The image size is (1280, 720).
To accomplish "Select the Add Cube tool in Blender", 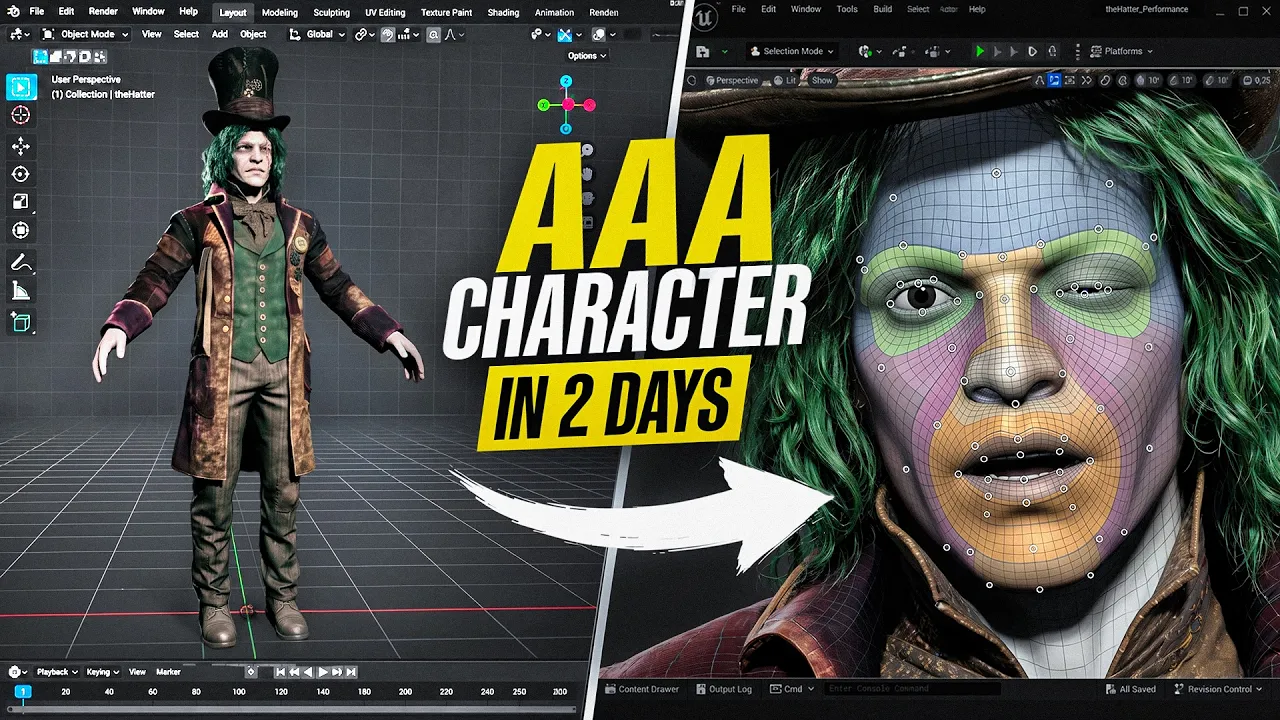I will click(x=20, y=322).
